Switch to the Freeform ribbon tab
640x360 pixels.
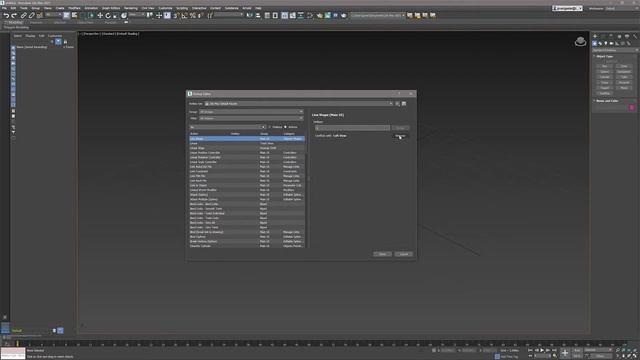(36, 22)
